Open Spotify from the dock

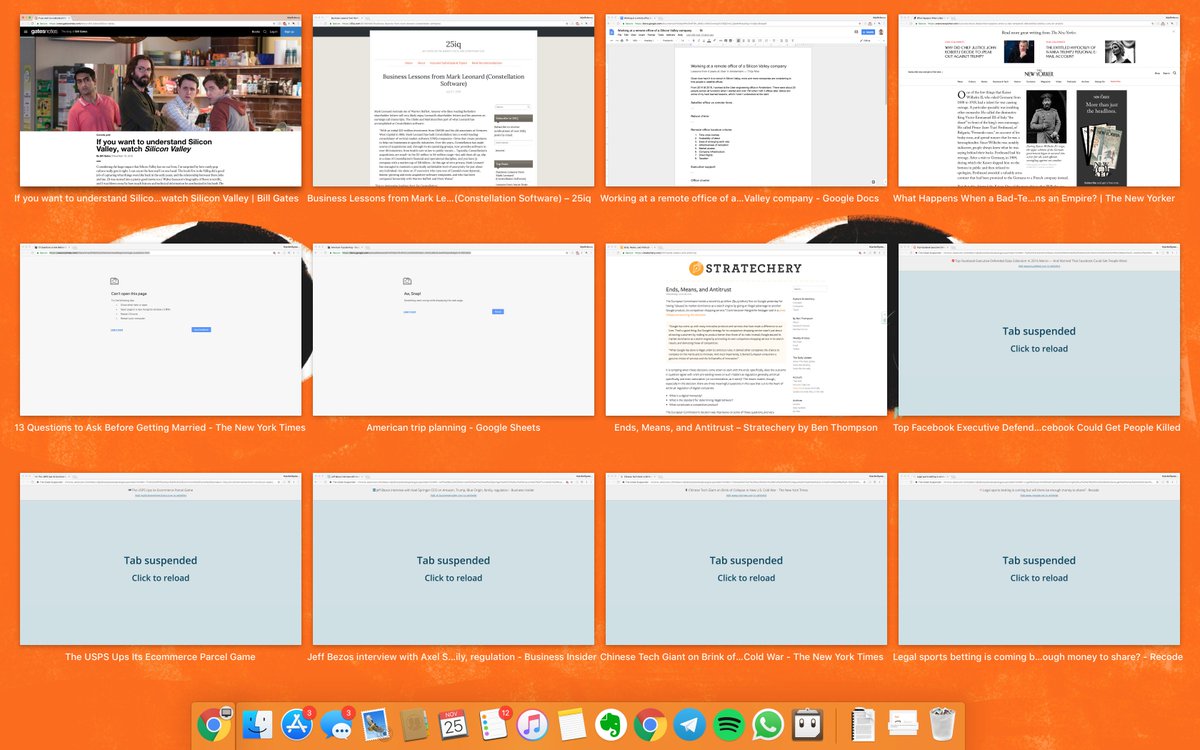pyautogui.click(x=727, y=724)
